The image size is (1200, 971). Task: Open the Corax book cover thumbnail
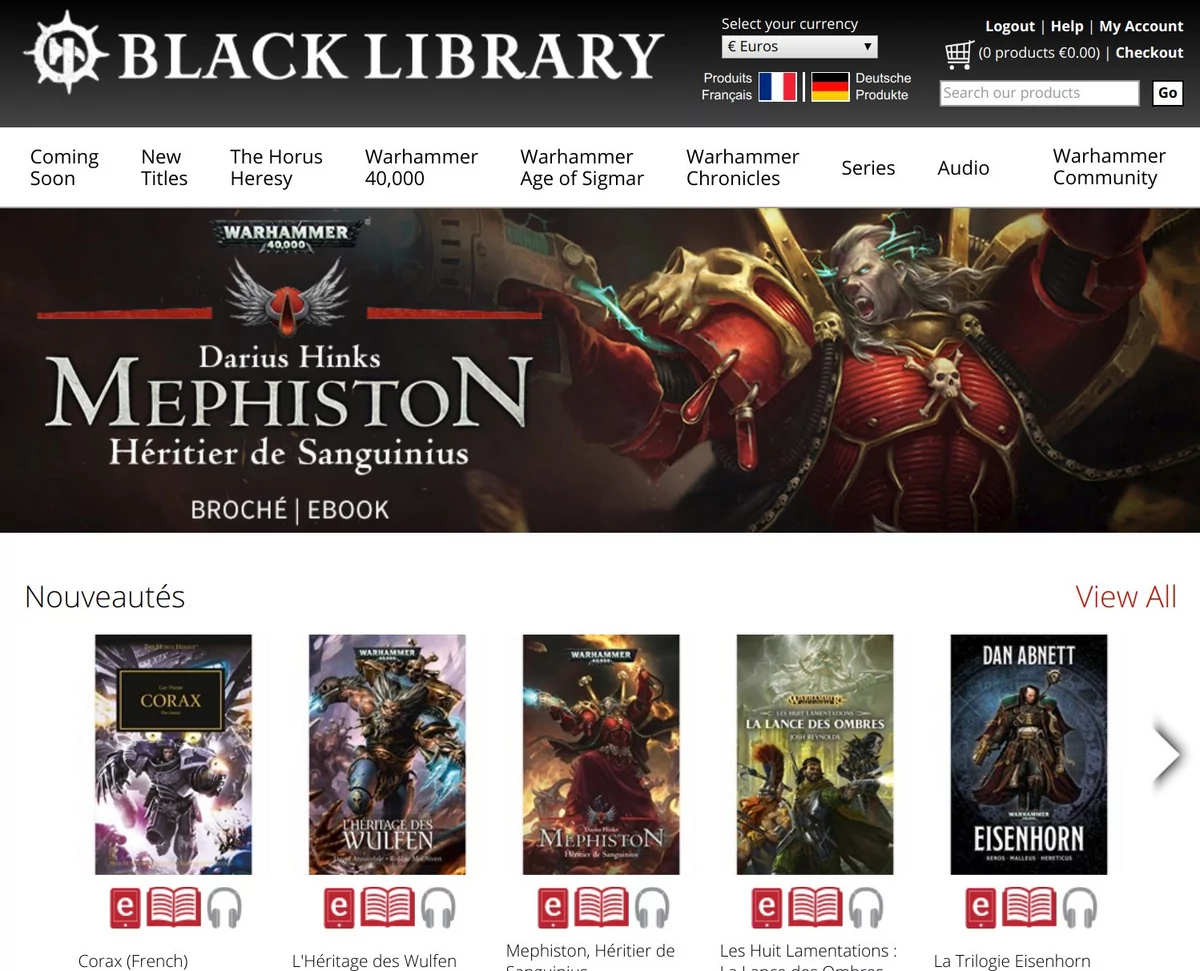[x=173, y=755]
